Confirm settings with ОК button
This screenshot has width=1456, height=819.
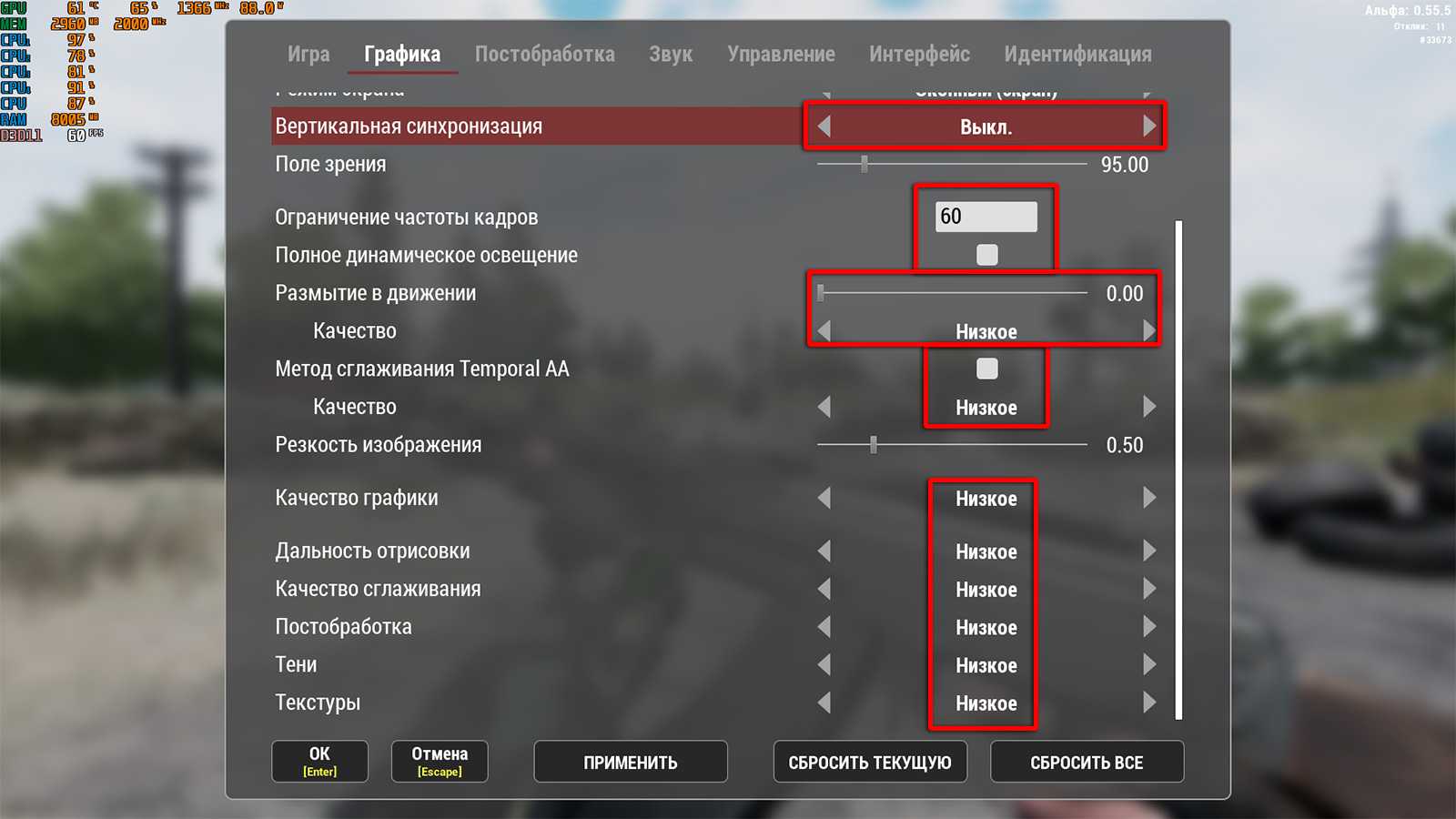[x=319, y=762]
